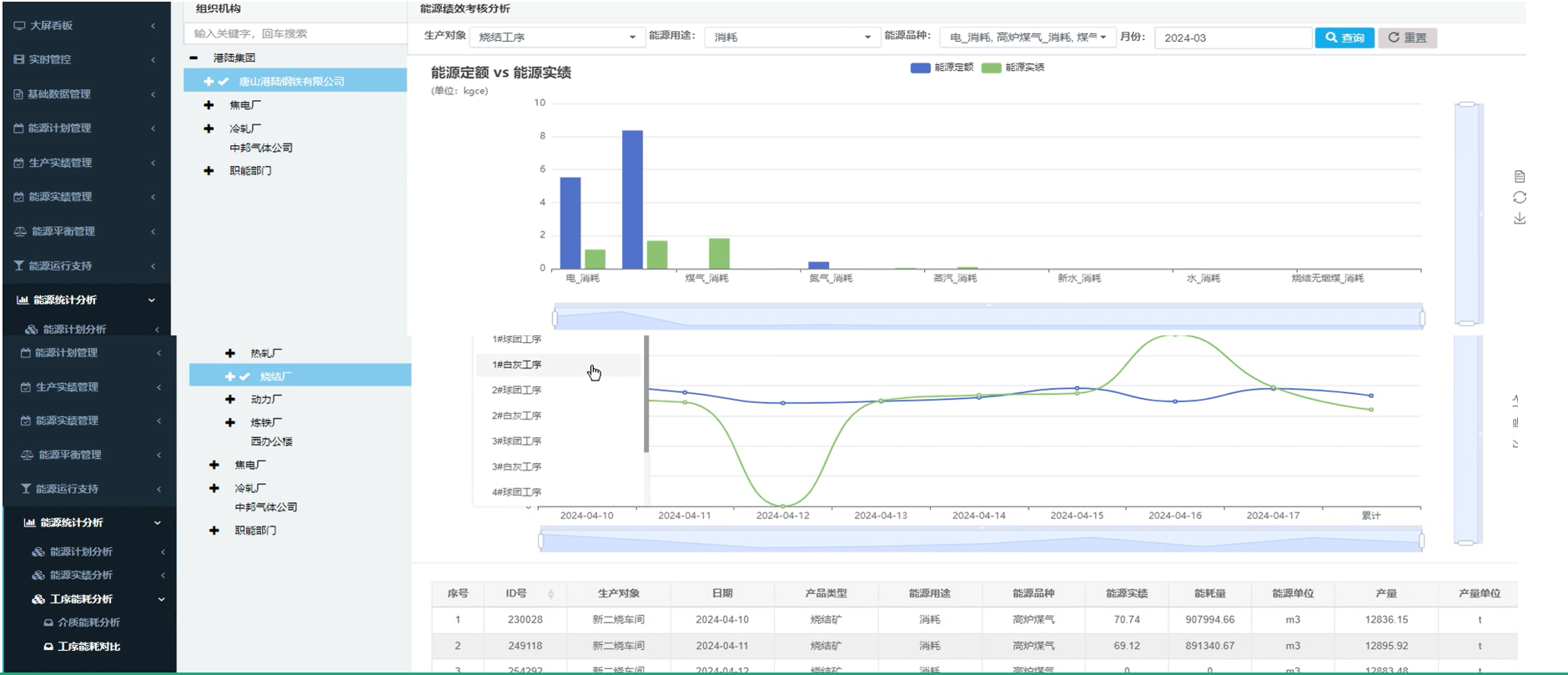Image resolution: width=1568 pixels, height=675 pixels.
Task: Uncheck the 唐山港陆钢铁有限公司 checkmark
Action: pos(224,82)
